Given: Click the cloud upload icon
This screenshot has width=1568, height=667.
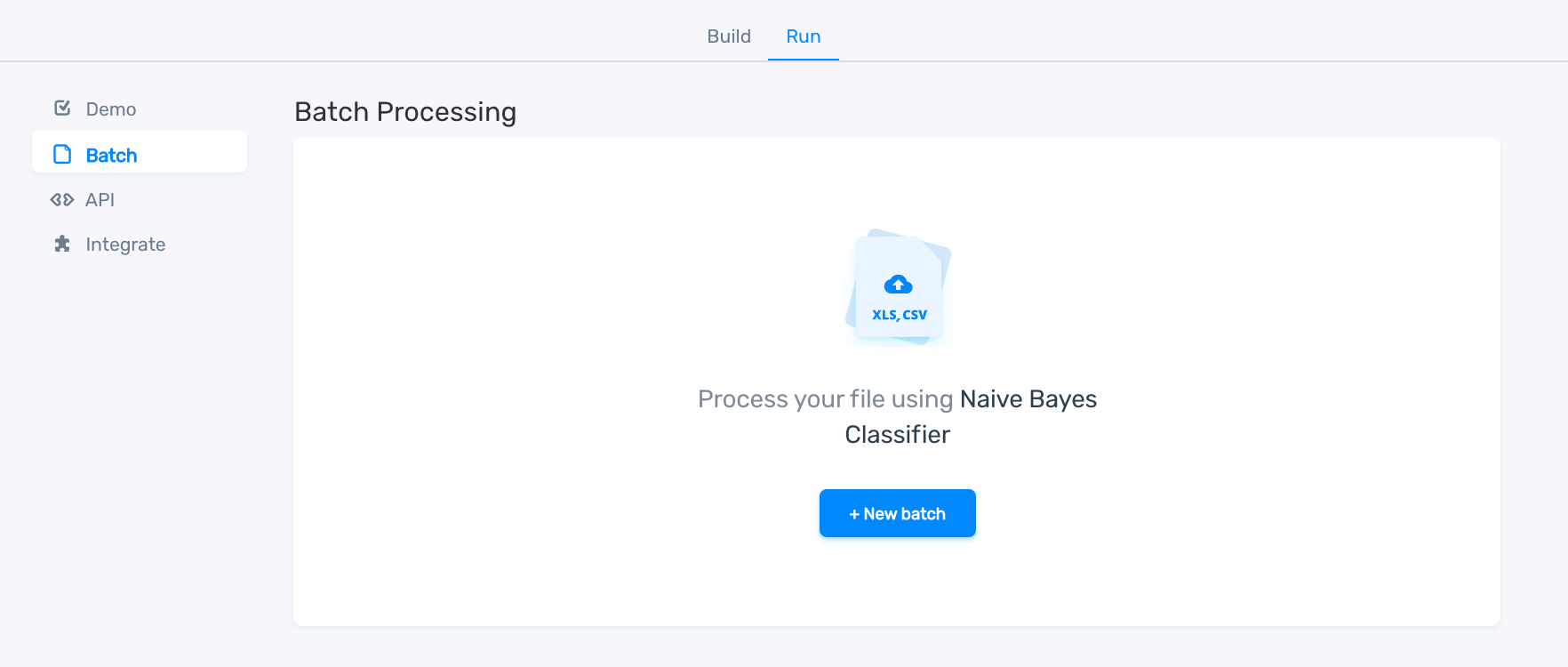Looking at the screenshot, I should click(x=898, y=285).
